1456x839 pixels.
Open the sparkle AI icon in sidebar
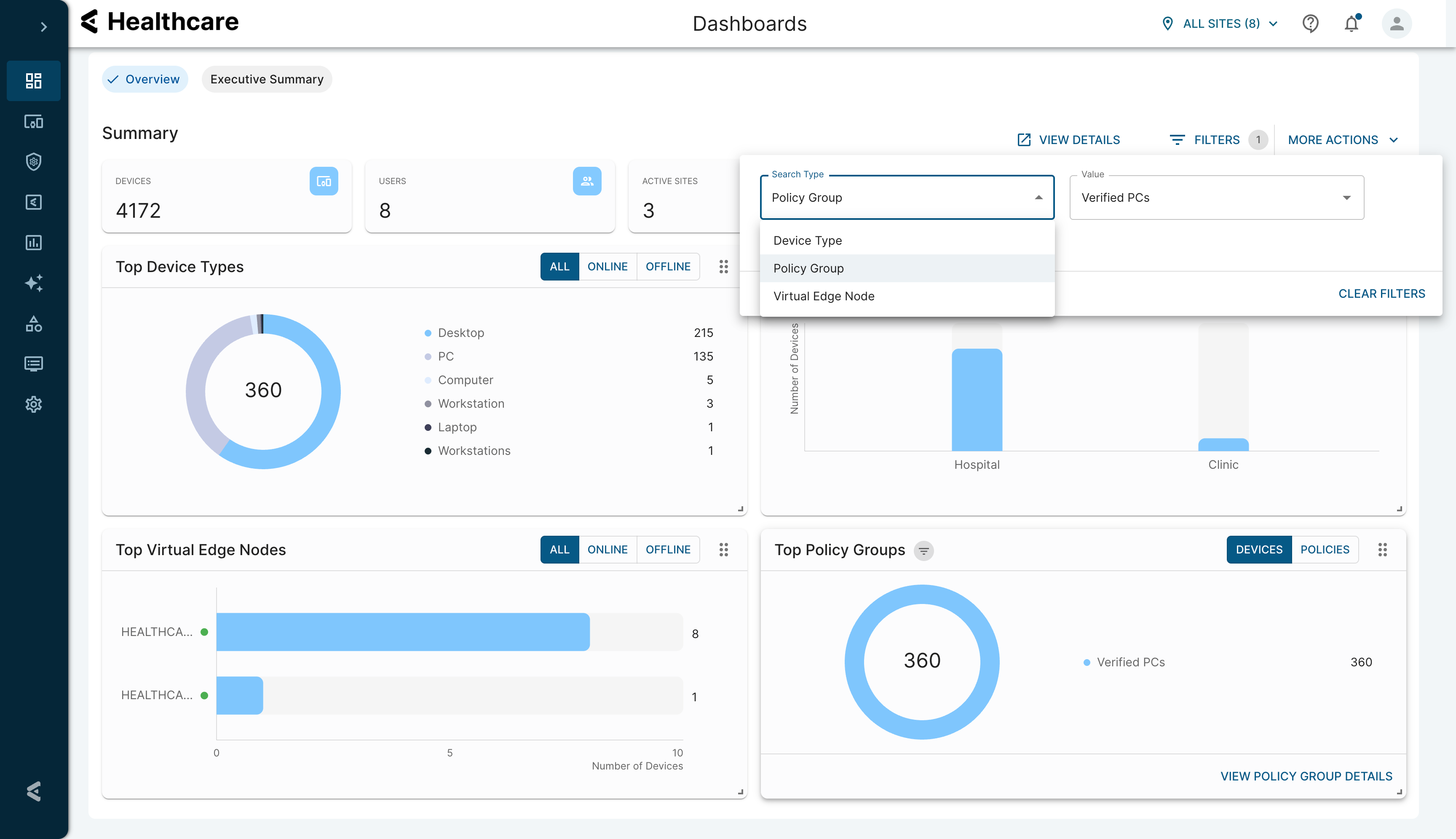coord(33,283)
